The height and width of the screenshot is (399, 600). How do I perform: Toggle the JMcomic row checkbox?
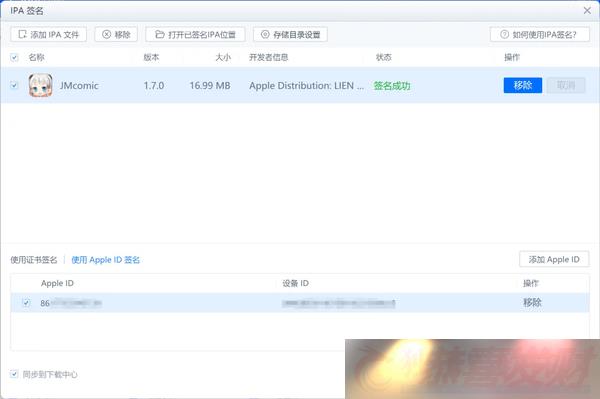(14, 85)
